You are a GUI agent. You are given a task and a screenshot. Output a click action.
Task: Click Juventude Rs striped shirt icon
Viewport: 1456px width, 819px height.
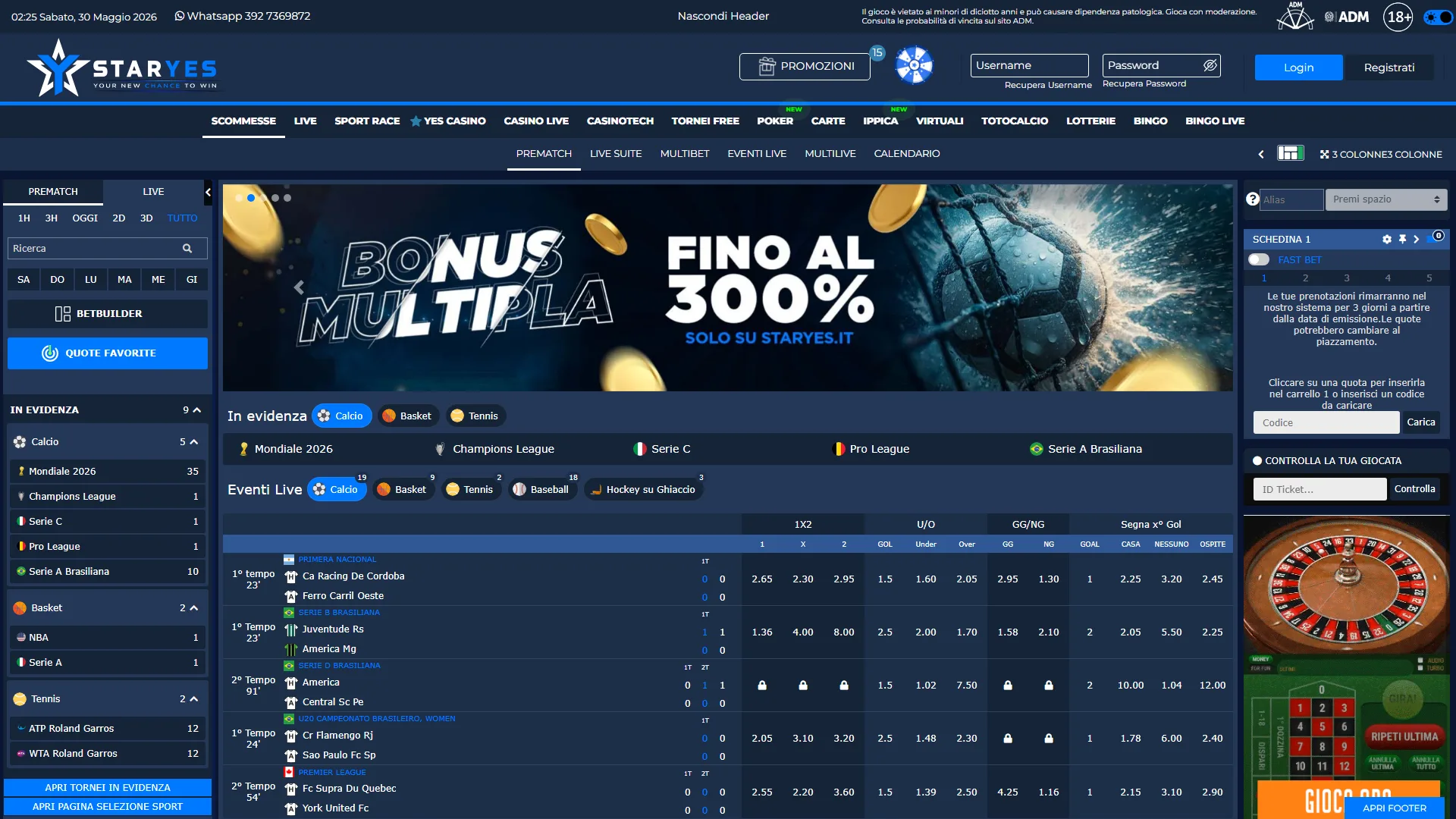click(x=290, y=629)
